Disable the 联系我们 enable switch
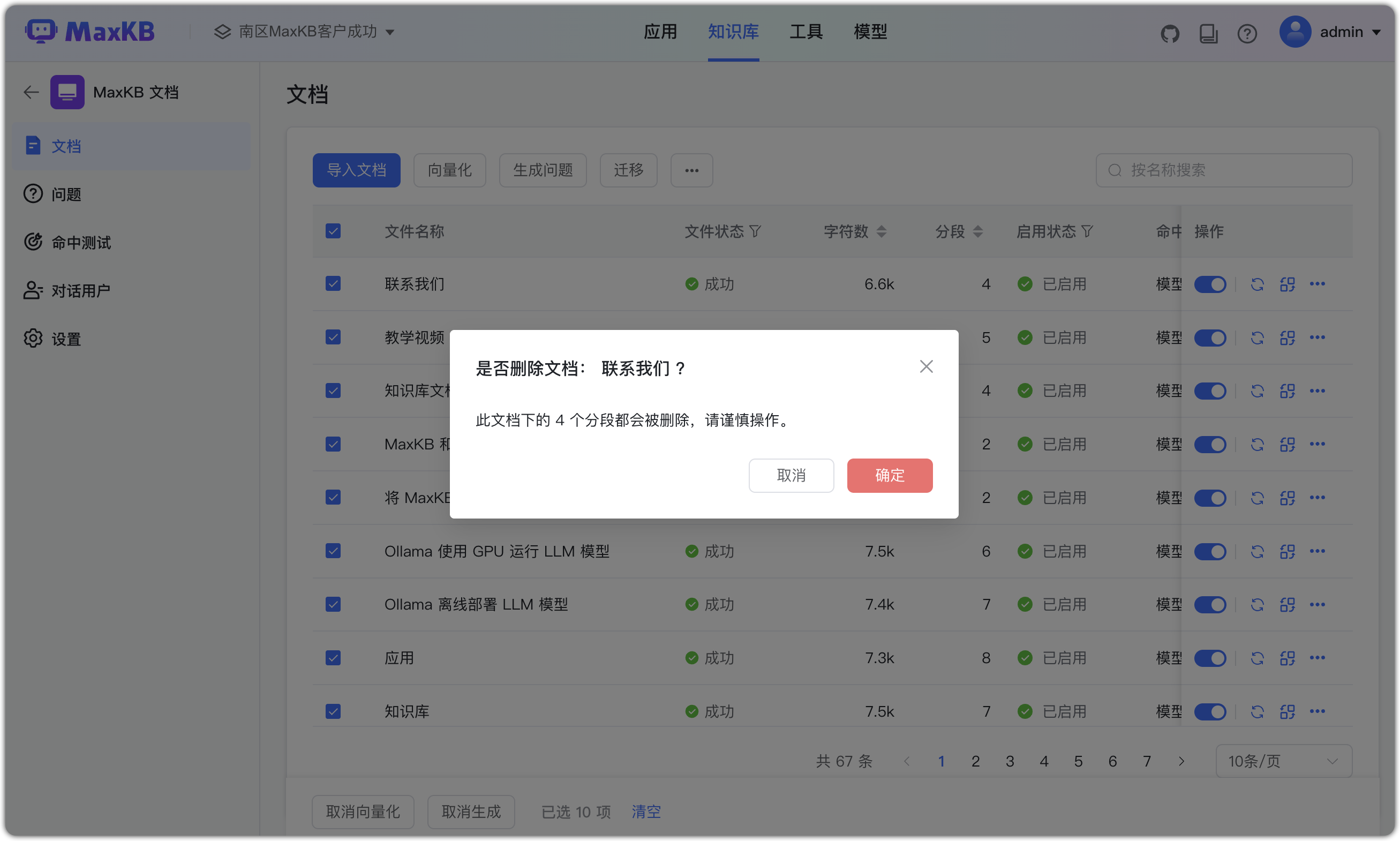 1210,284
